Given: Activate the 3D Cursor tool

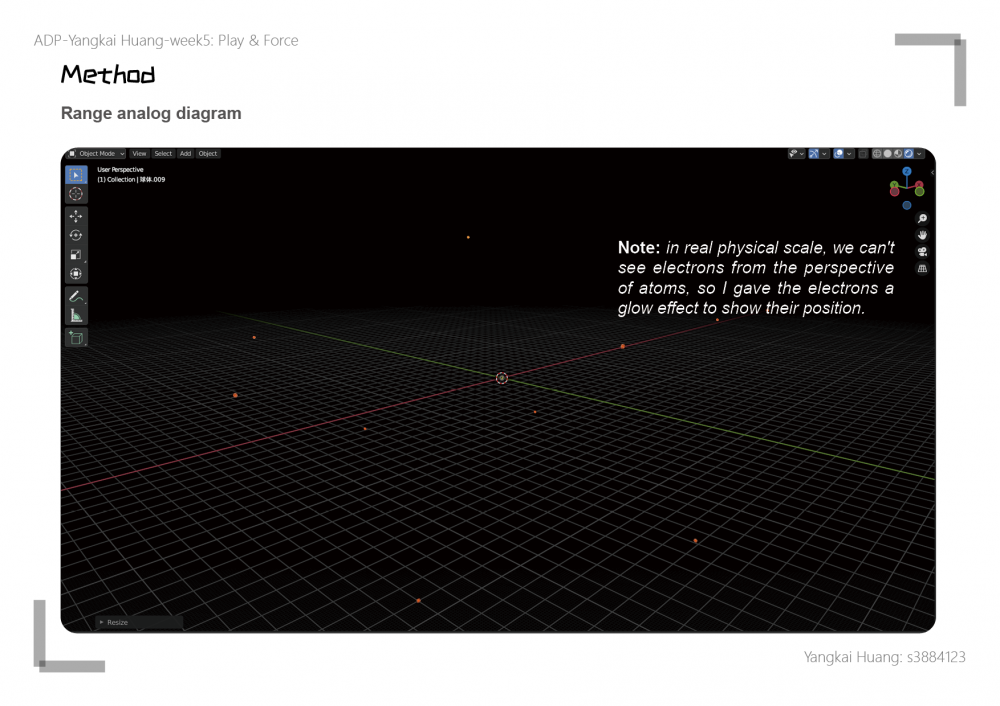Looking at the screenshot, I should point(76,194).
